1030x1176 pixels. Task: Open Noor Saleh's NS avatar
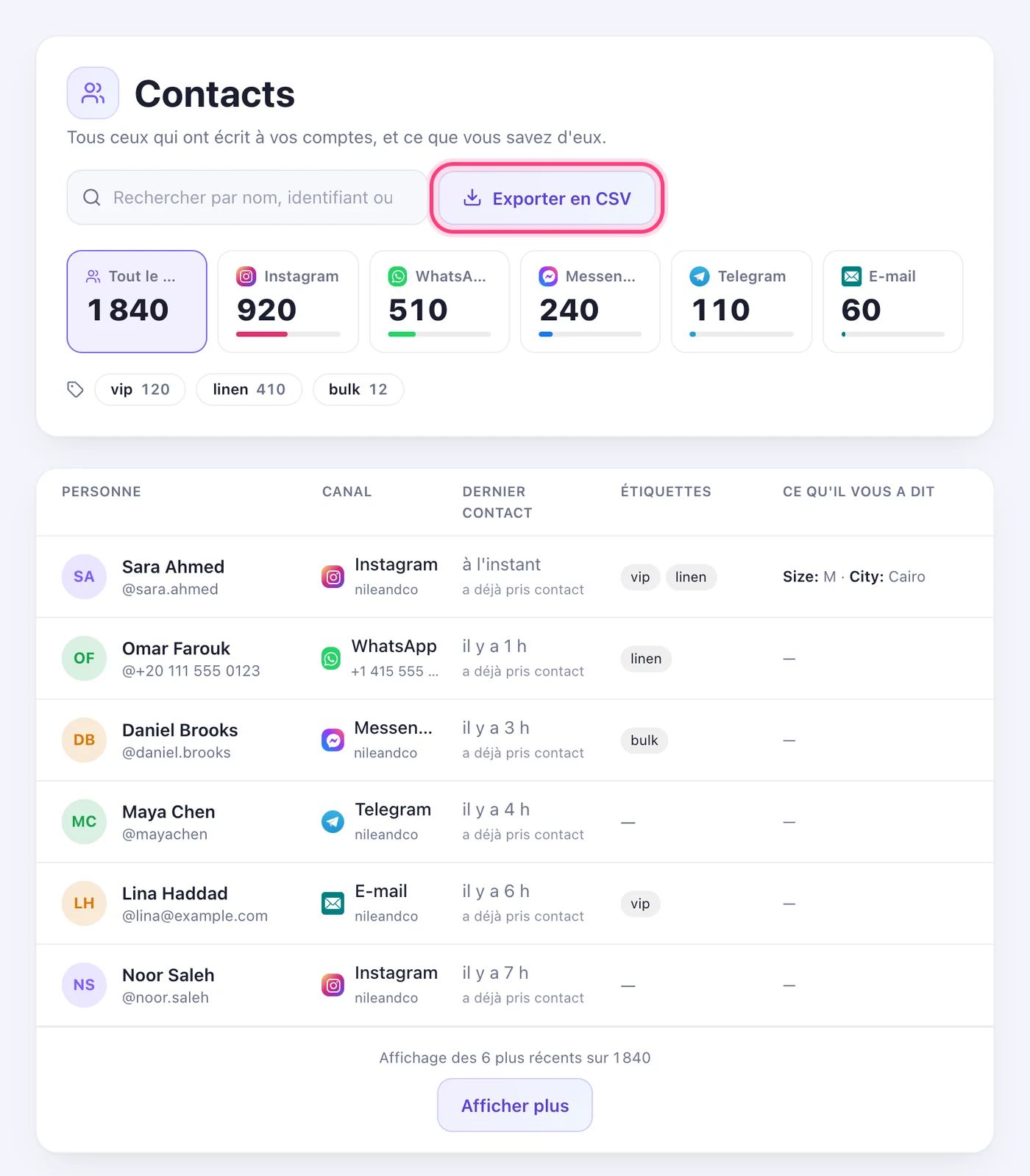tap(85, 985)
